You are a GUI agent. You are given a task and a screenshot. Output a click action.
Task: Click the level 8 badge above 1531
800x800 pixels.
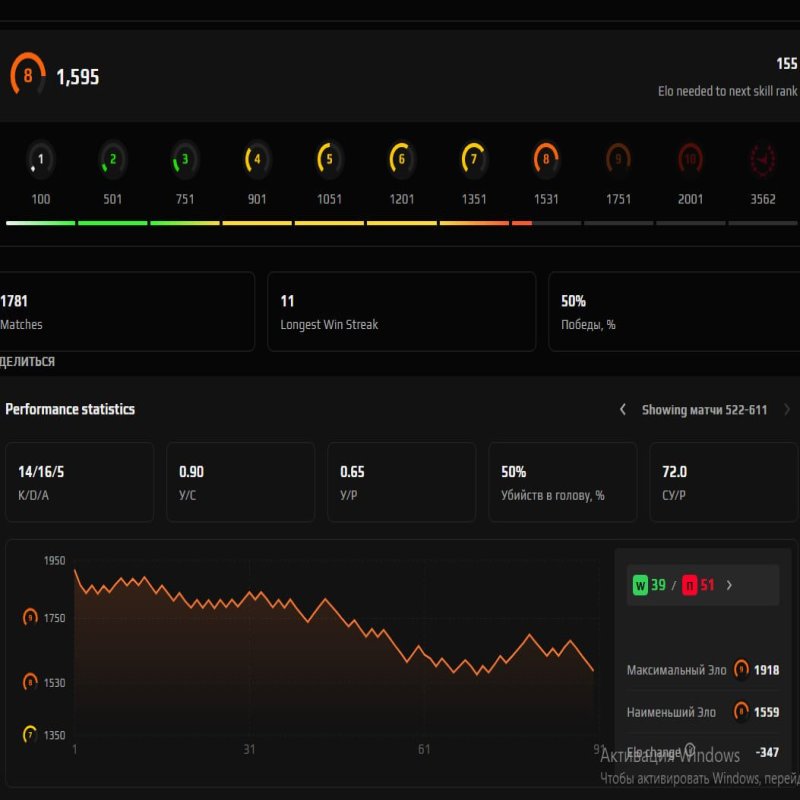click(545, 158)
